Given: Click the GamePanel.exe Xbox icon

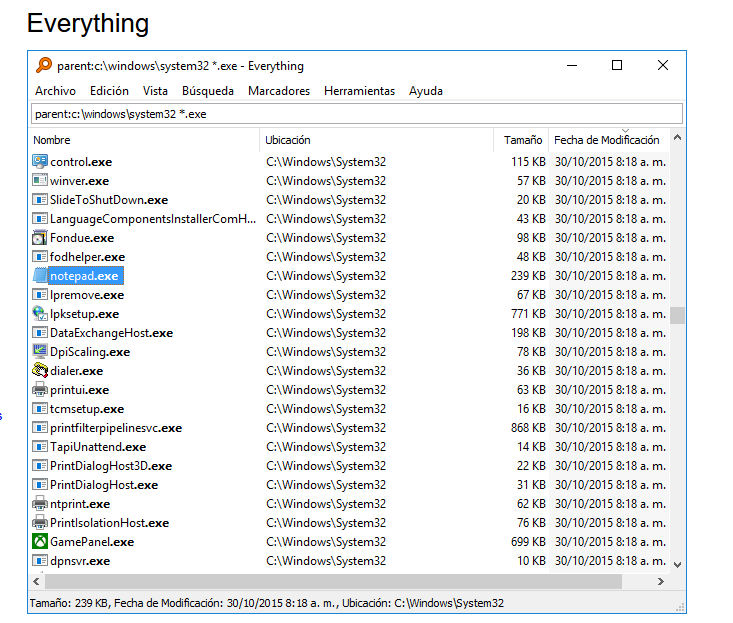Looking at the screenshot, I should click(40, 542).
